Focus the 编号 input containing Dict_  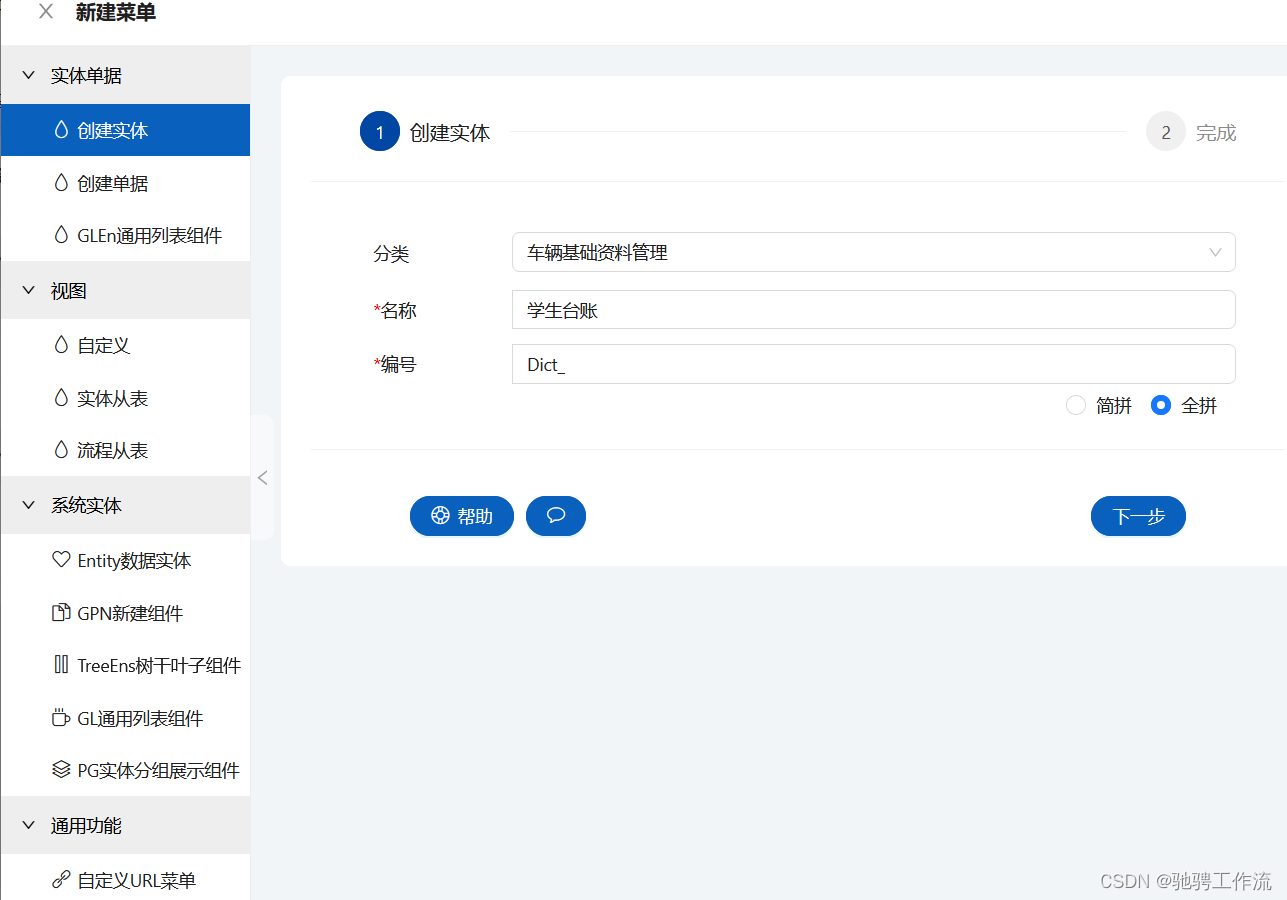tap(873, 364)
